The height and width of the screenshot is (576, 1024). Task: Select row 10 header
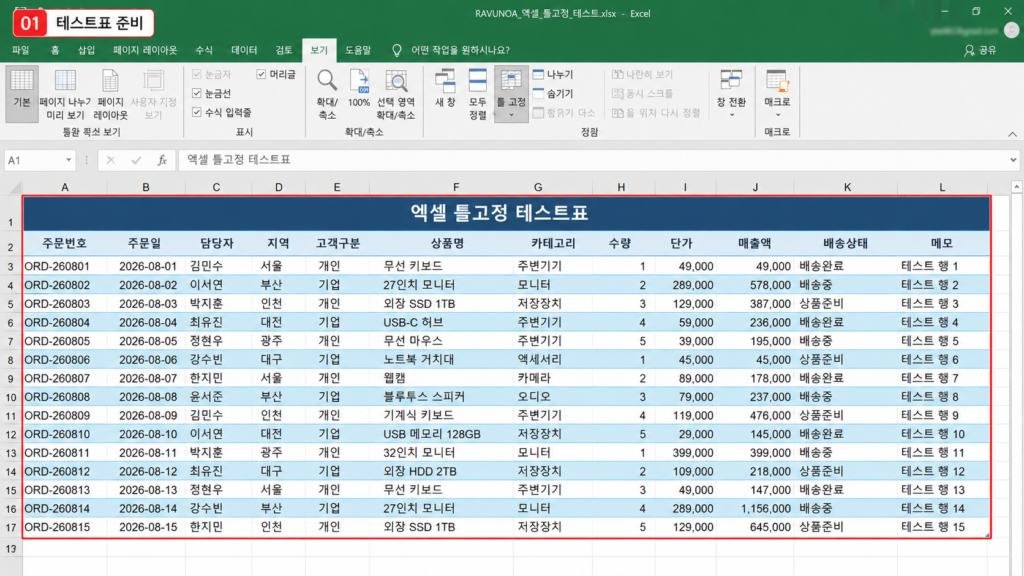tap(11, 397)
